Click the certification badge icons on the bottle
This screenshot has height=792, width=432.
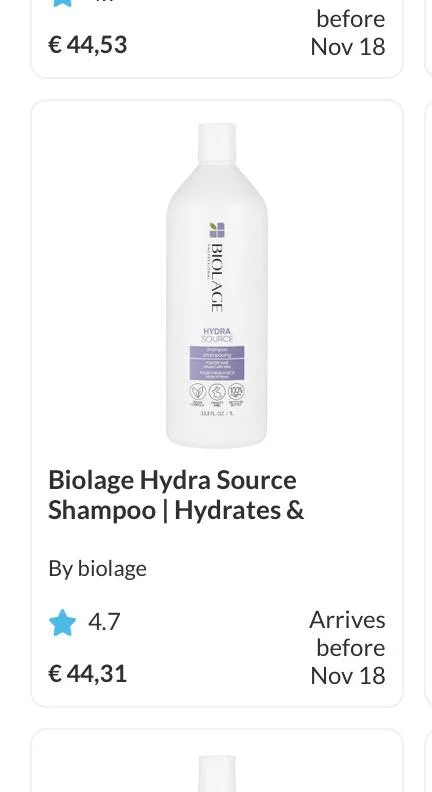coord(217,391)
